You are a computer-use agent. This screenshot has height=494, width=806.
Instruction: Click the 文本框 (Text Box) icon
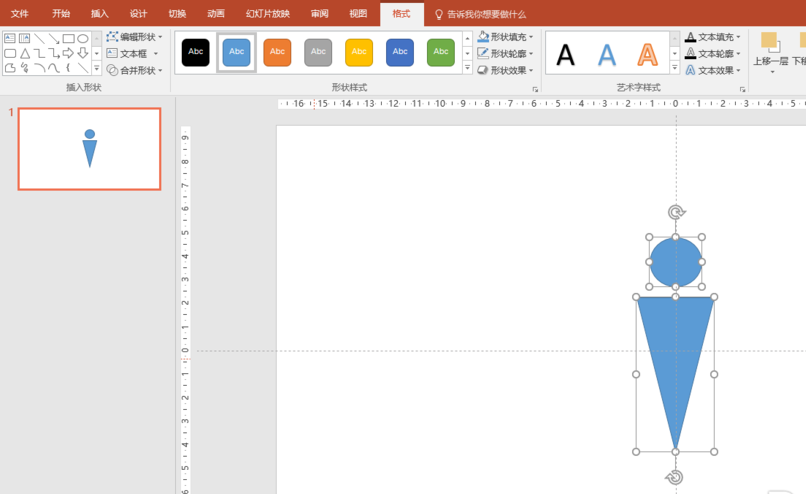coord(113,54)
